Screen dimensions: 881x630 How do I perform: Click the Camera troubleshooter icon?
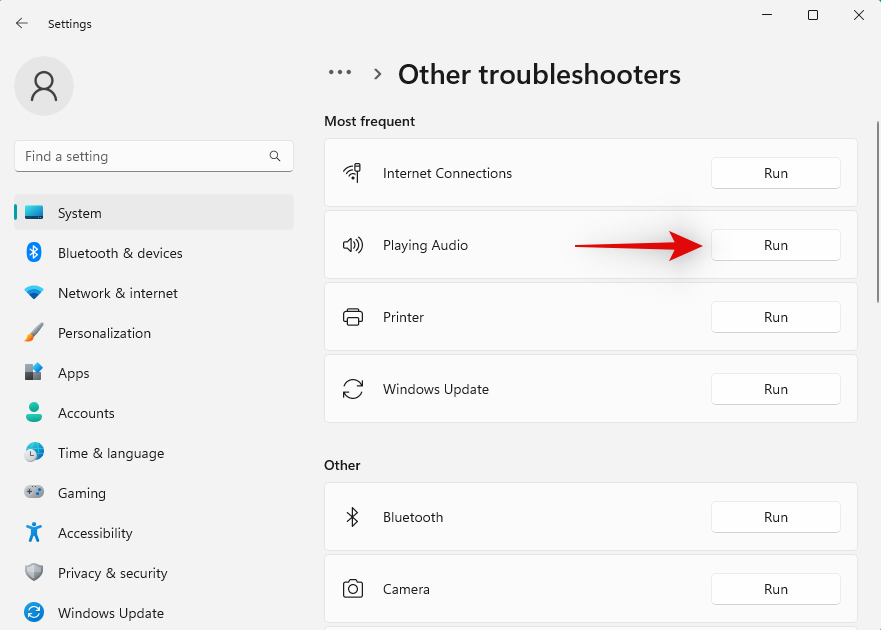pyautogui.click(x=353, y=589)
